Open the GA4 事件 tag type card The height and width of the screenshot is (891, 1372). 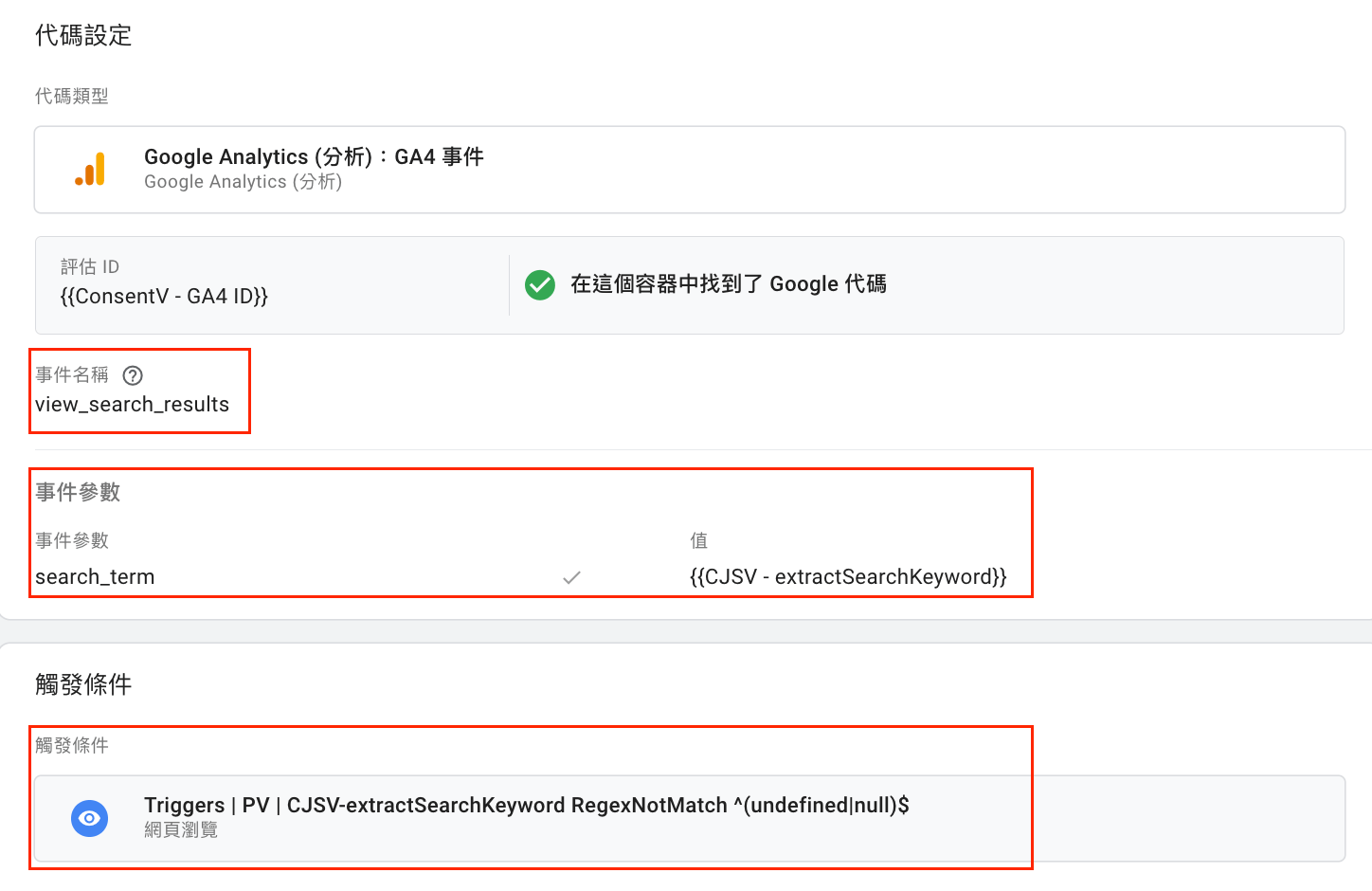[x=690, y=170]
